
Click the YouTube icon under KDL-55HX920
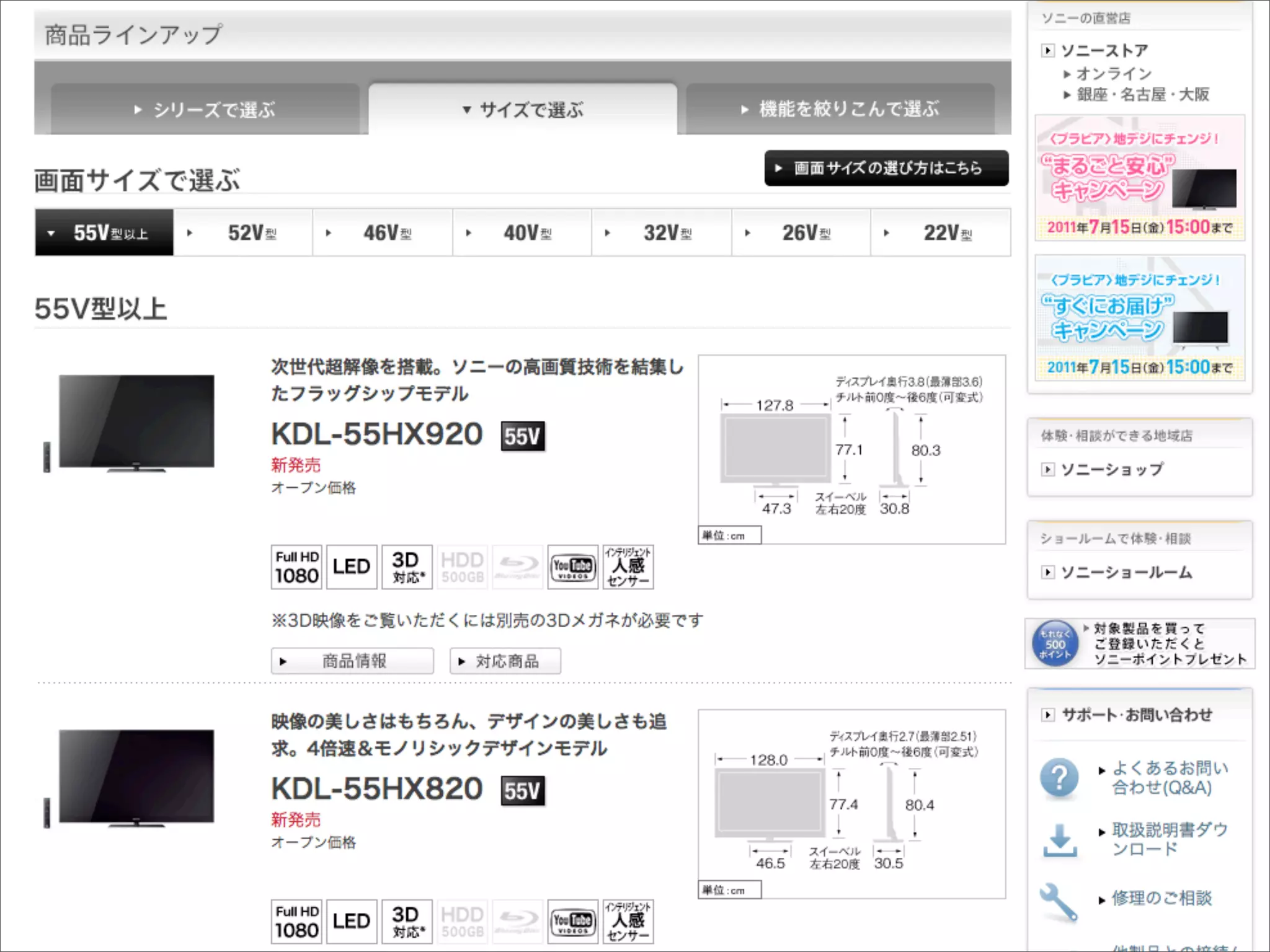(572, 566)
